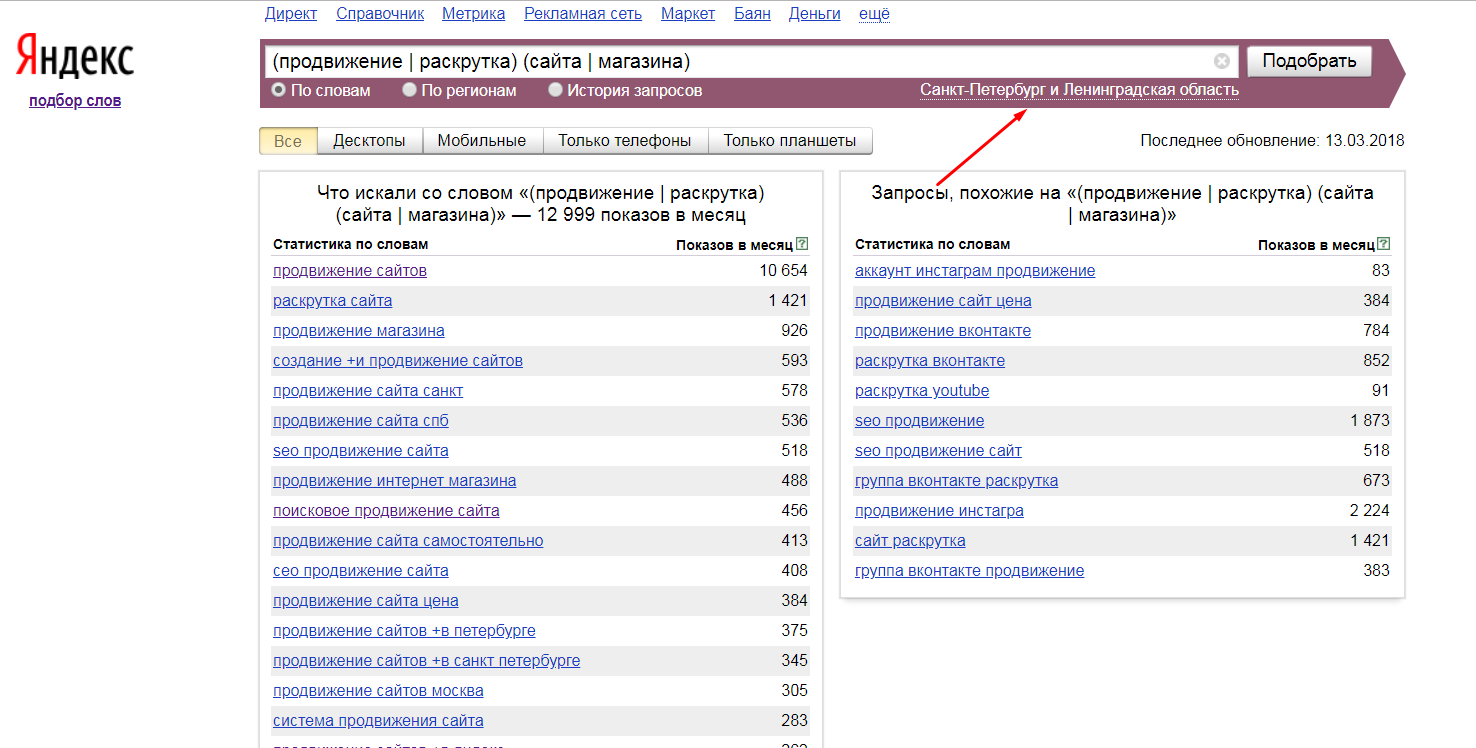Screen dimensions: 1476x748
Task: Switch to the 'Десктопы' tab
Action: click(369, 141)
